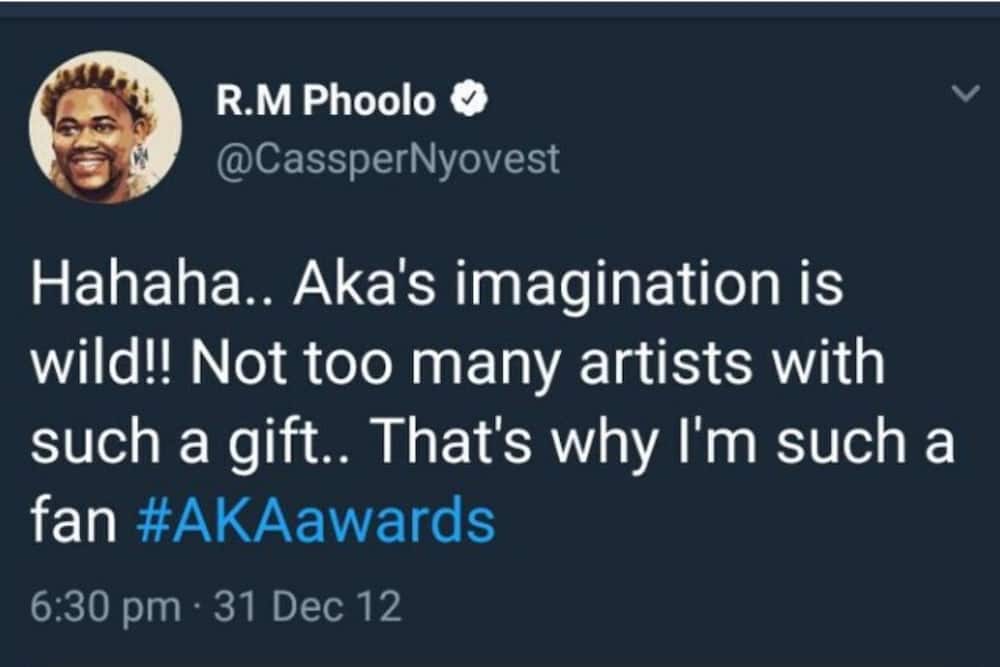Open the #AKAawards hashtag
This screenshot has width=1000, height=667.
tap(316, 520)
